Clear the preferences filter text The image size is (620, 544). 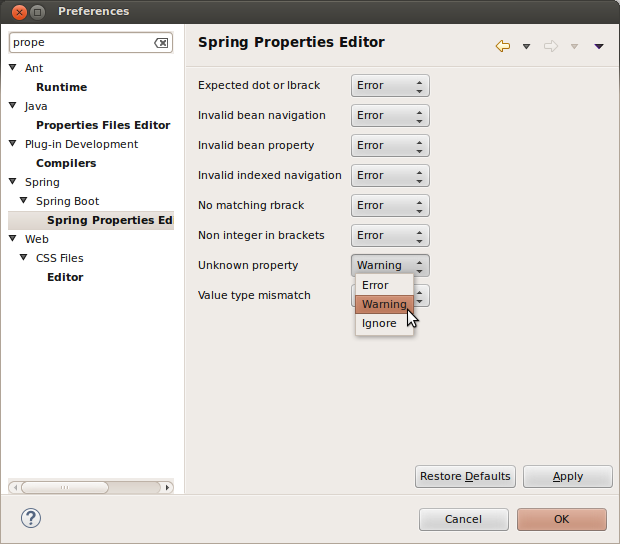tap(161, 43)
